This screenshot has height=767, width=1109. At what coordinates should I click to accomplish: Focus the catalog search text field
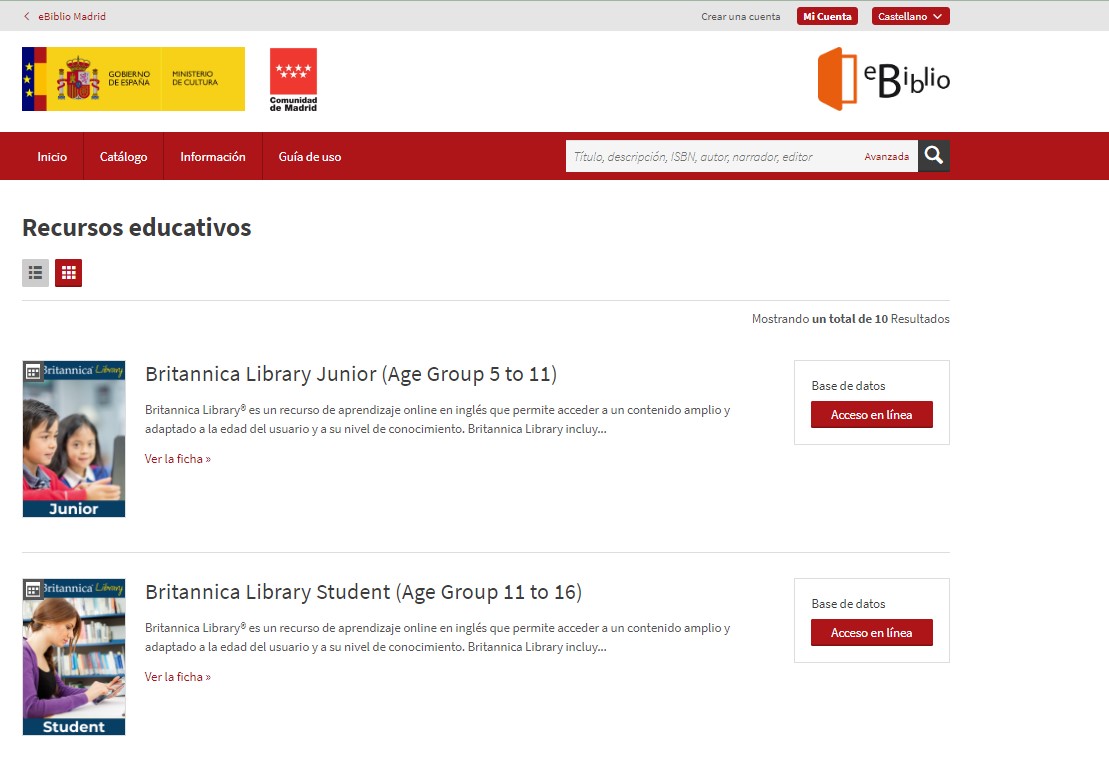point(710,157)
